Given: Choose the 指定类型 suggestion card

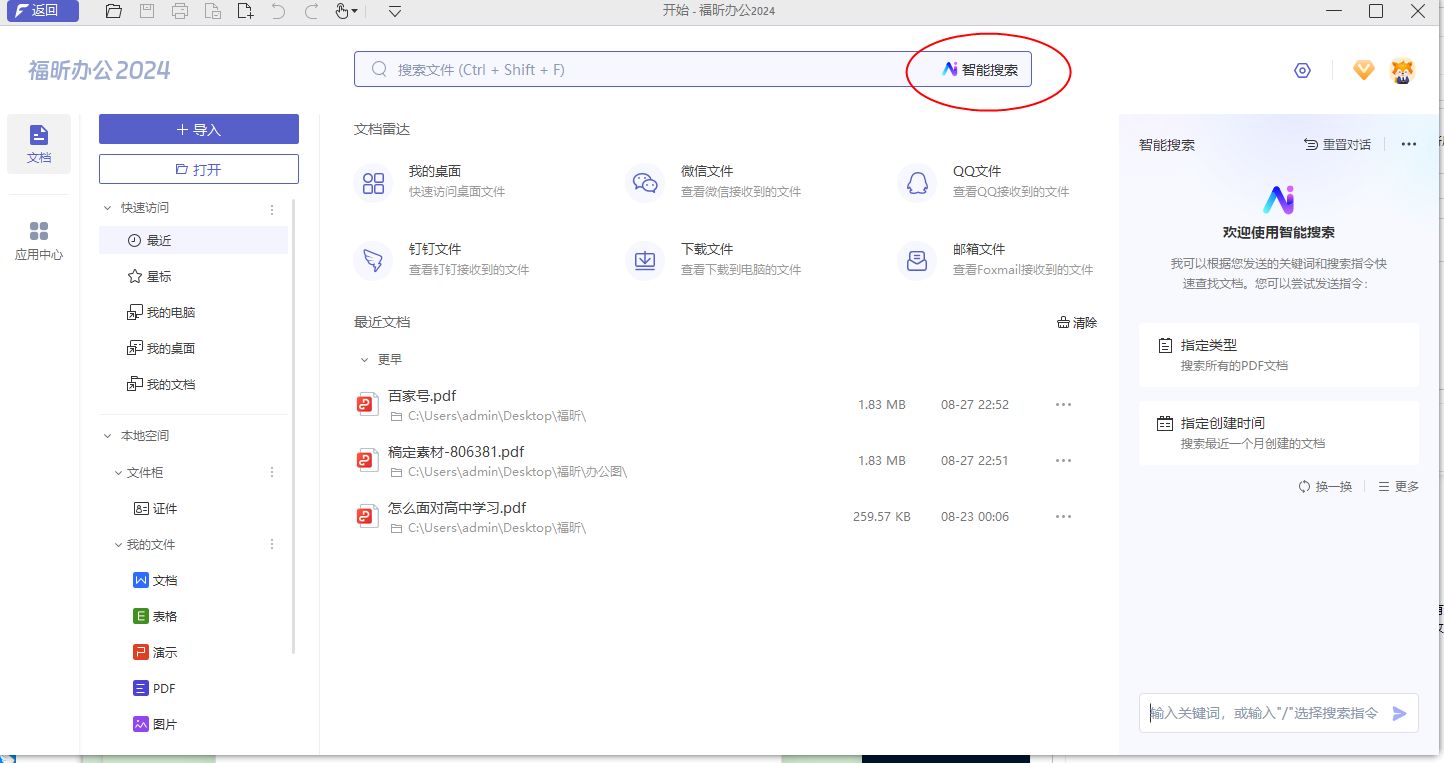Looking at the screenshot, I should [x=1278, y=355].
